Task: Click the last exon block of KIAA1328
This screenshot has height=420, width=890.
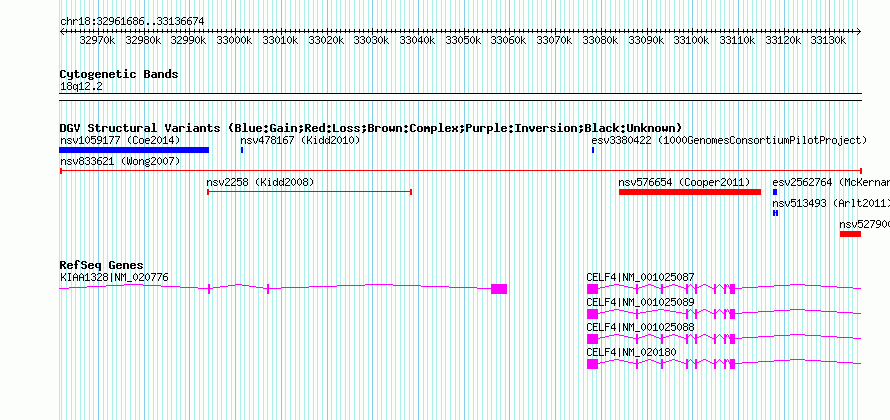Action: 499,288
